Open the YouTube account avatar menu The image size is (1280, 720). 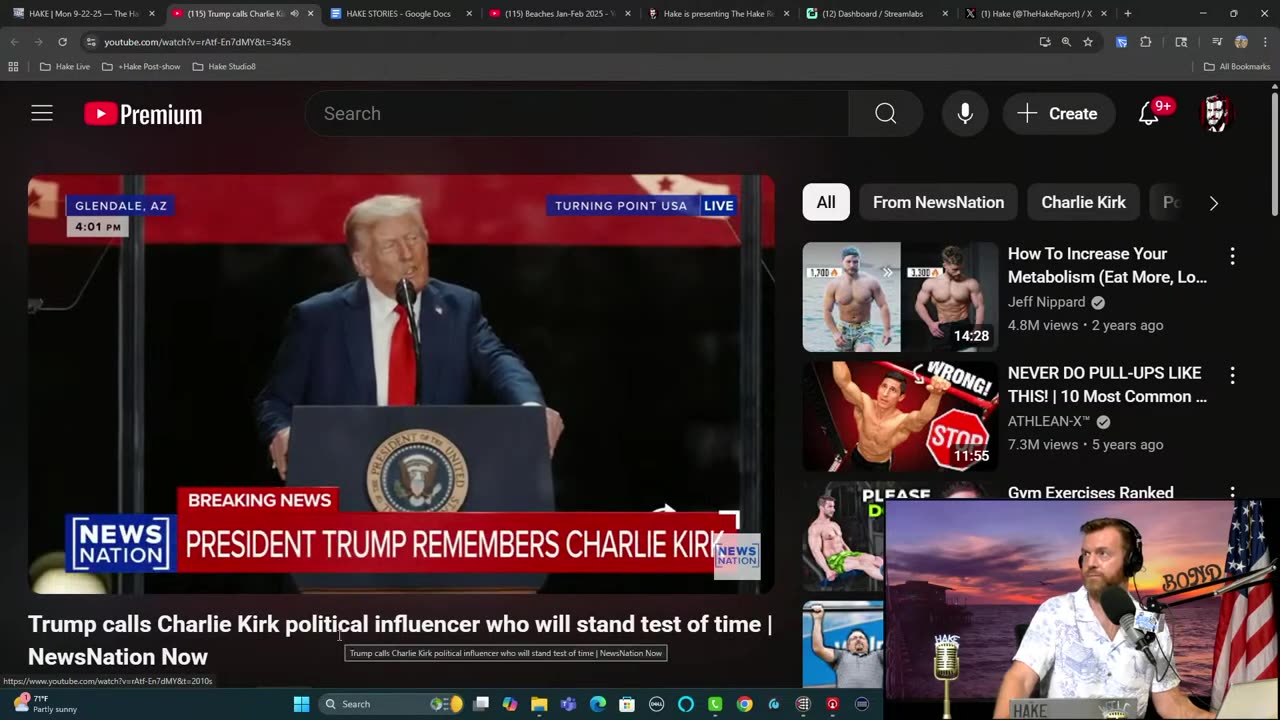click(1216, 114)
